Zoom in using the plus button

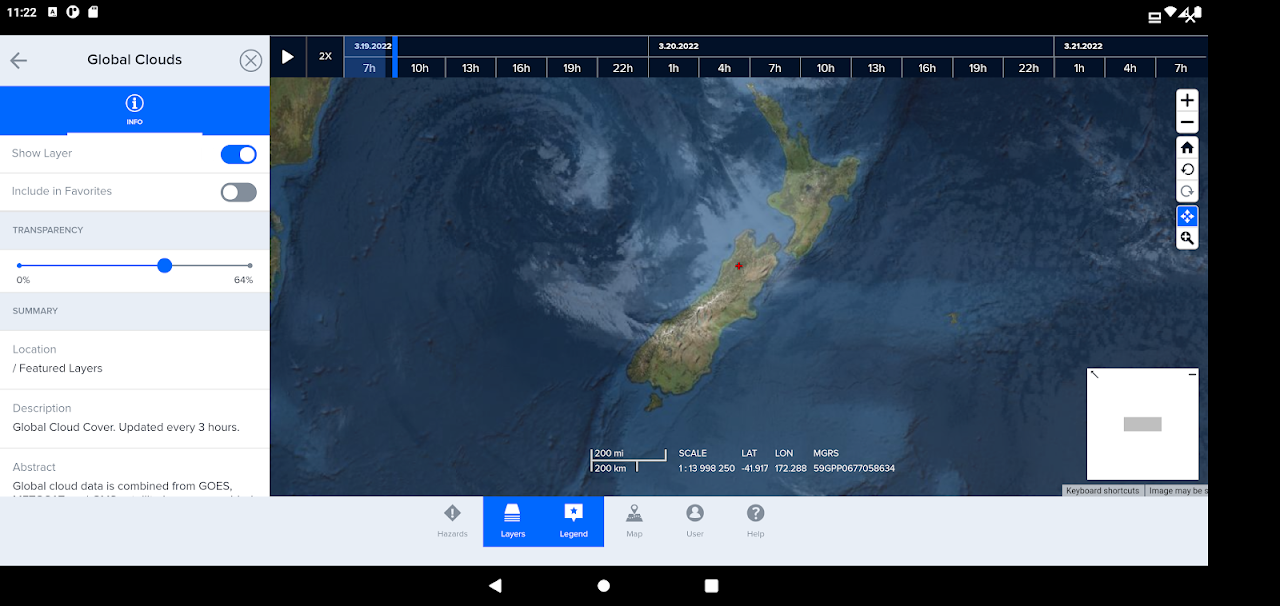click(1187, 100)
